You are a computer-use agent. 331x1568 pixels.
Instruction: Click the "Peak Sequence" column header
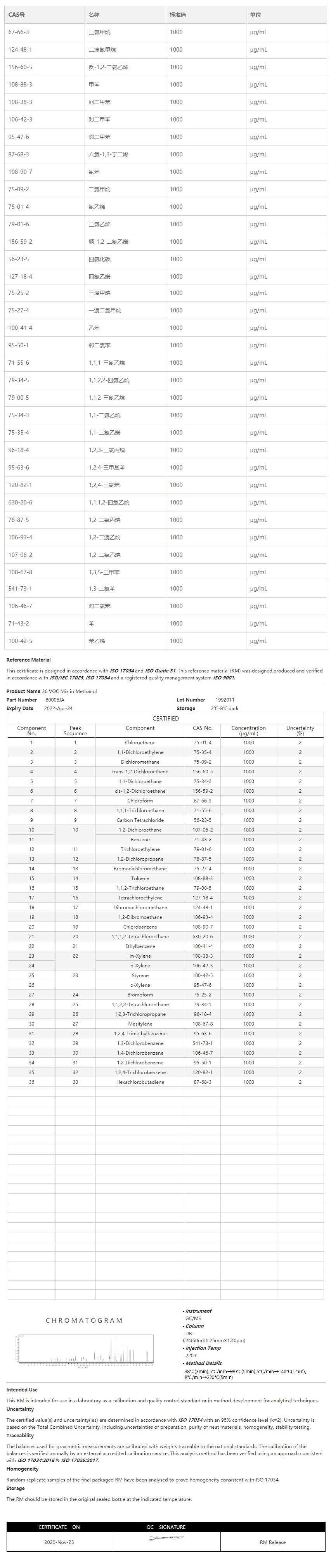(x=75, y=730)
